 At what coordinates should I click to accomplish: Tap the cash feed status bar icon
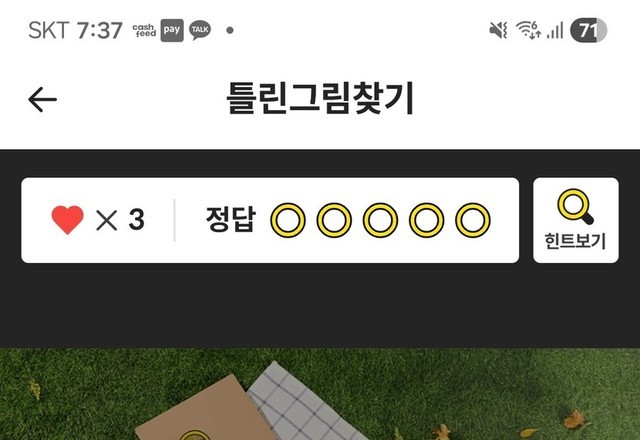144,30
